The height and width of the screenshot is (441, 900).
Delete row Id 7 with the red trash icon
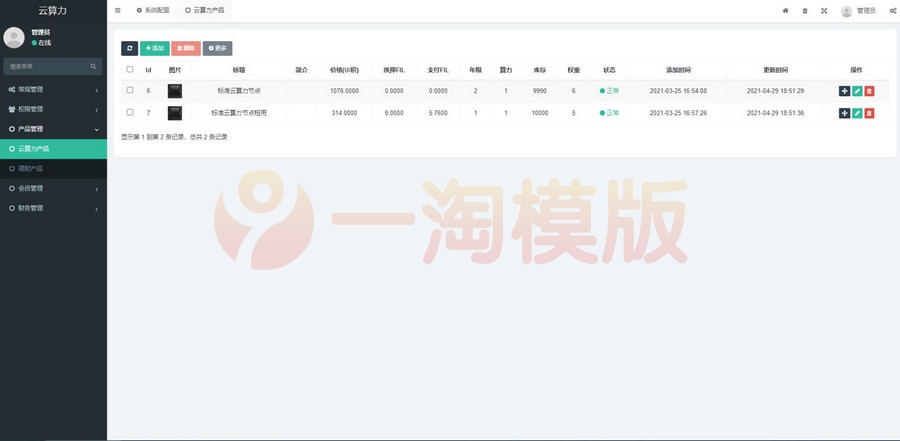[869, 113]
